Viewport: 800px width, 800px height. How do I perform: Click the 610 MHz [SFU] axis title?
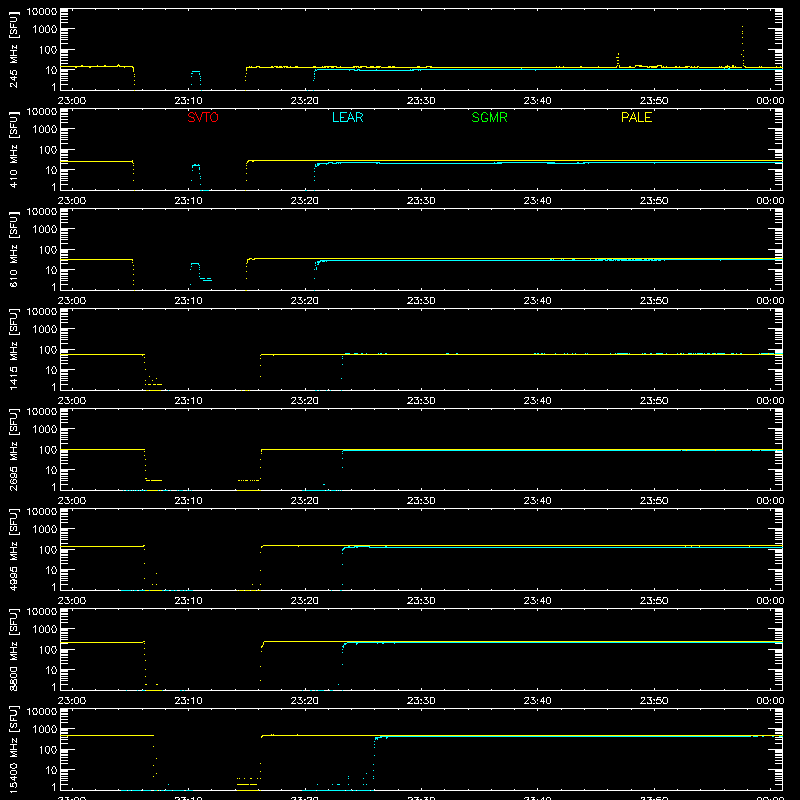(14, 249)
